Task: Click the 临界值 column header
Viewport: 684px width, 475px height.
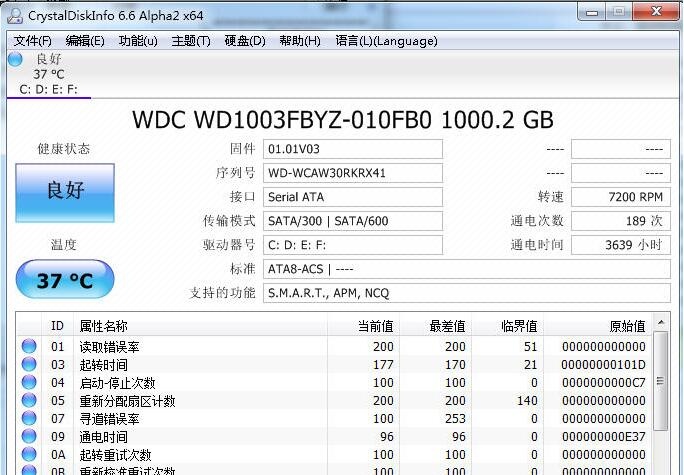Action: point(507,326)
